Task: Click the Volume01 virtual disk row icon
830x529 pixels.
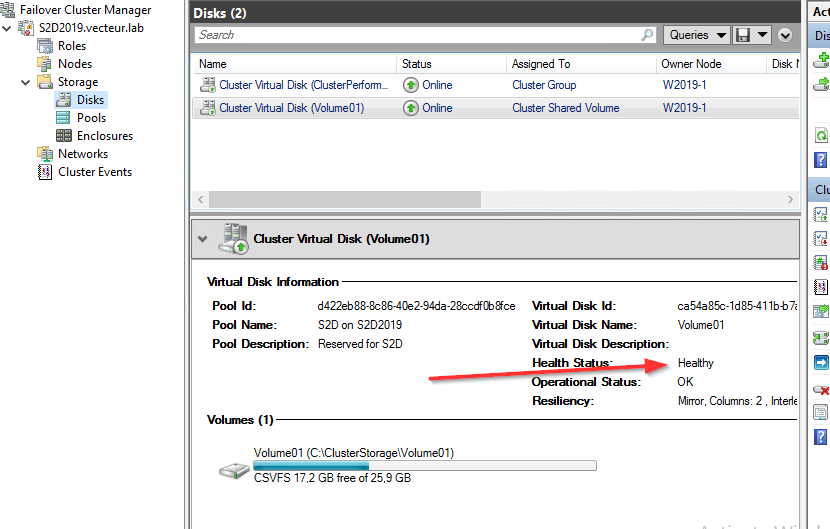Action: coord(208,108)
